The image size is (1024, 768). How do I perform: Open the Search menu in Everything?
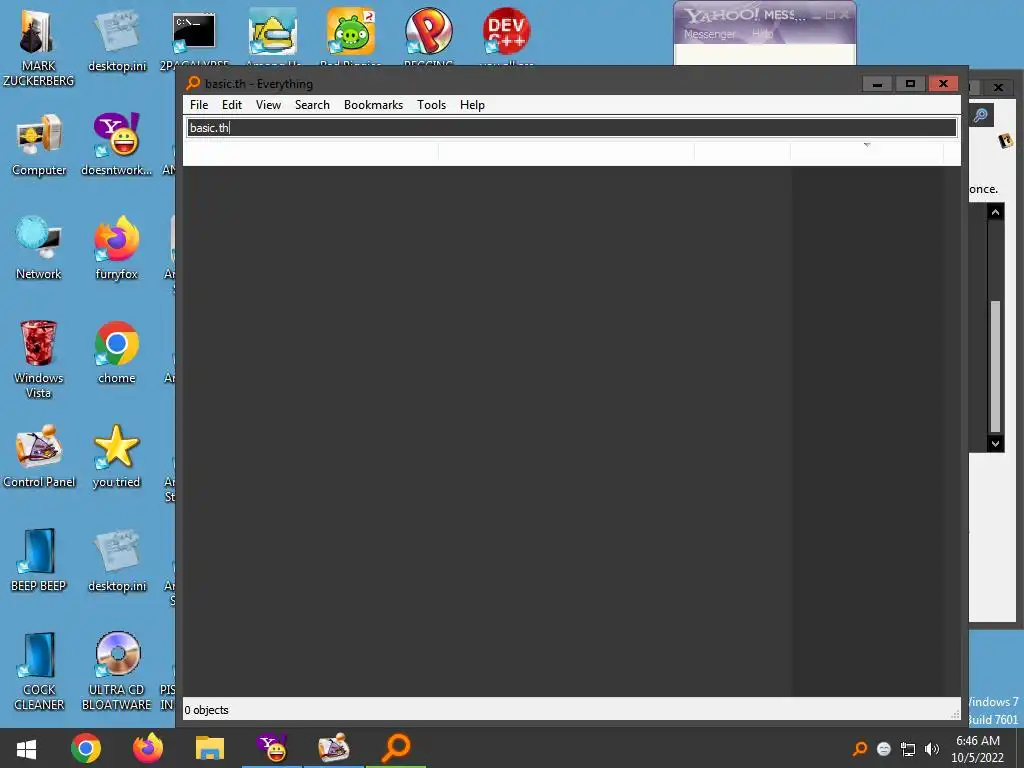(x=312, y=105)
